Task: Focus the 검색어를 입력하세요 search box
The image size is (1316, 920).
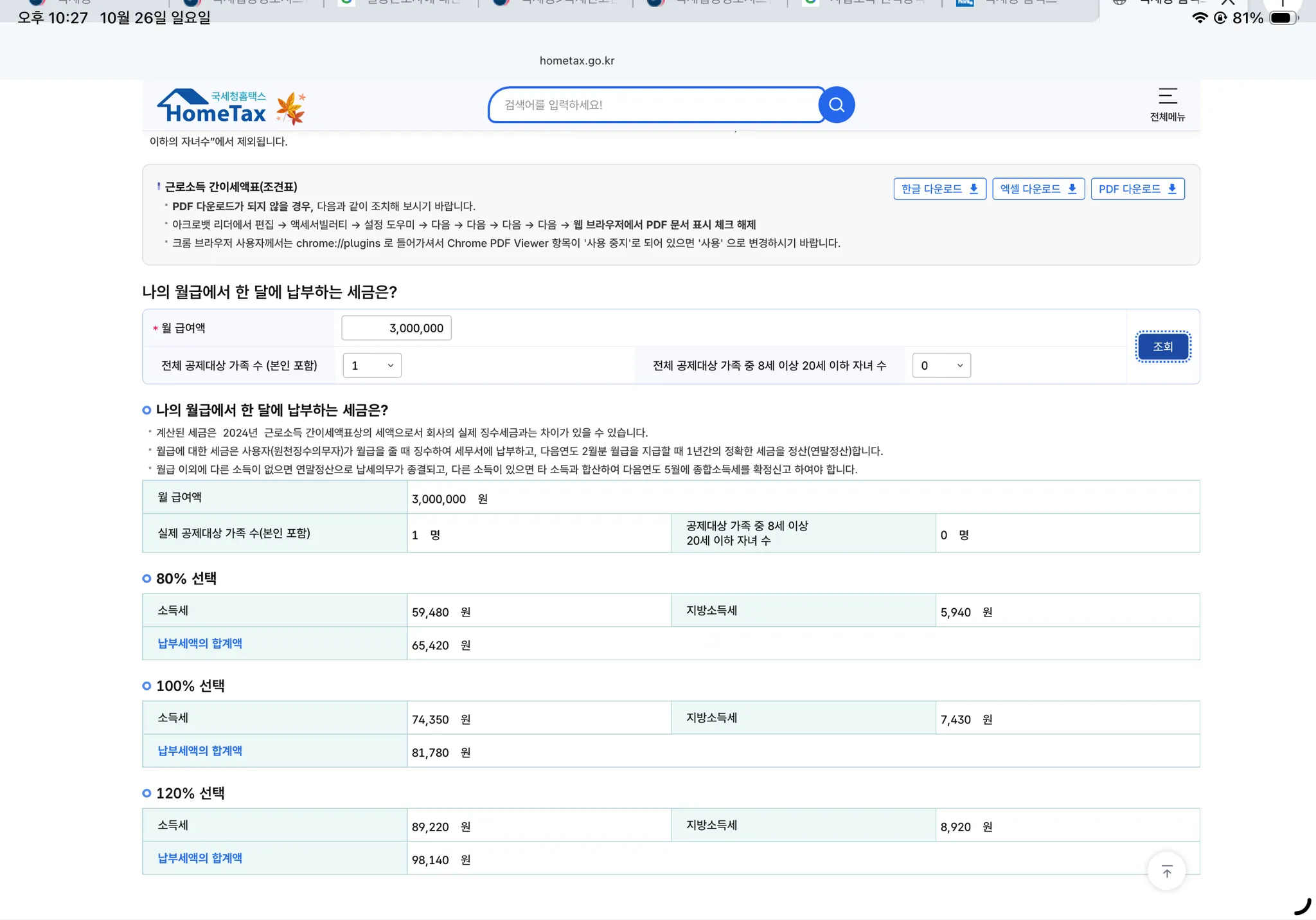Action: tap(655, 105)
